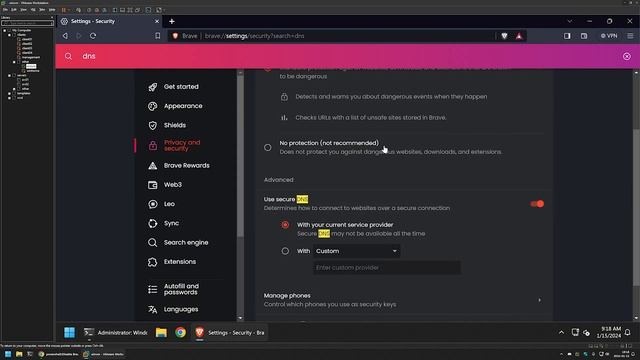
Task: Show hidden system tray icons chevron
Action: 562,333
